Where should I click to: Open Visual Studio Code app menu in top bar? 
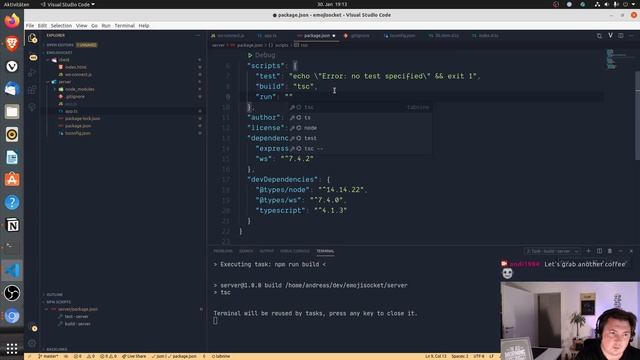(x=68, y=4)
